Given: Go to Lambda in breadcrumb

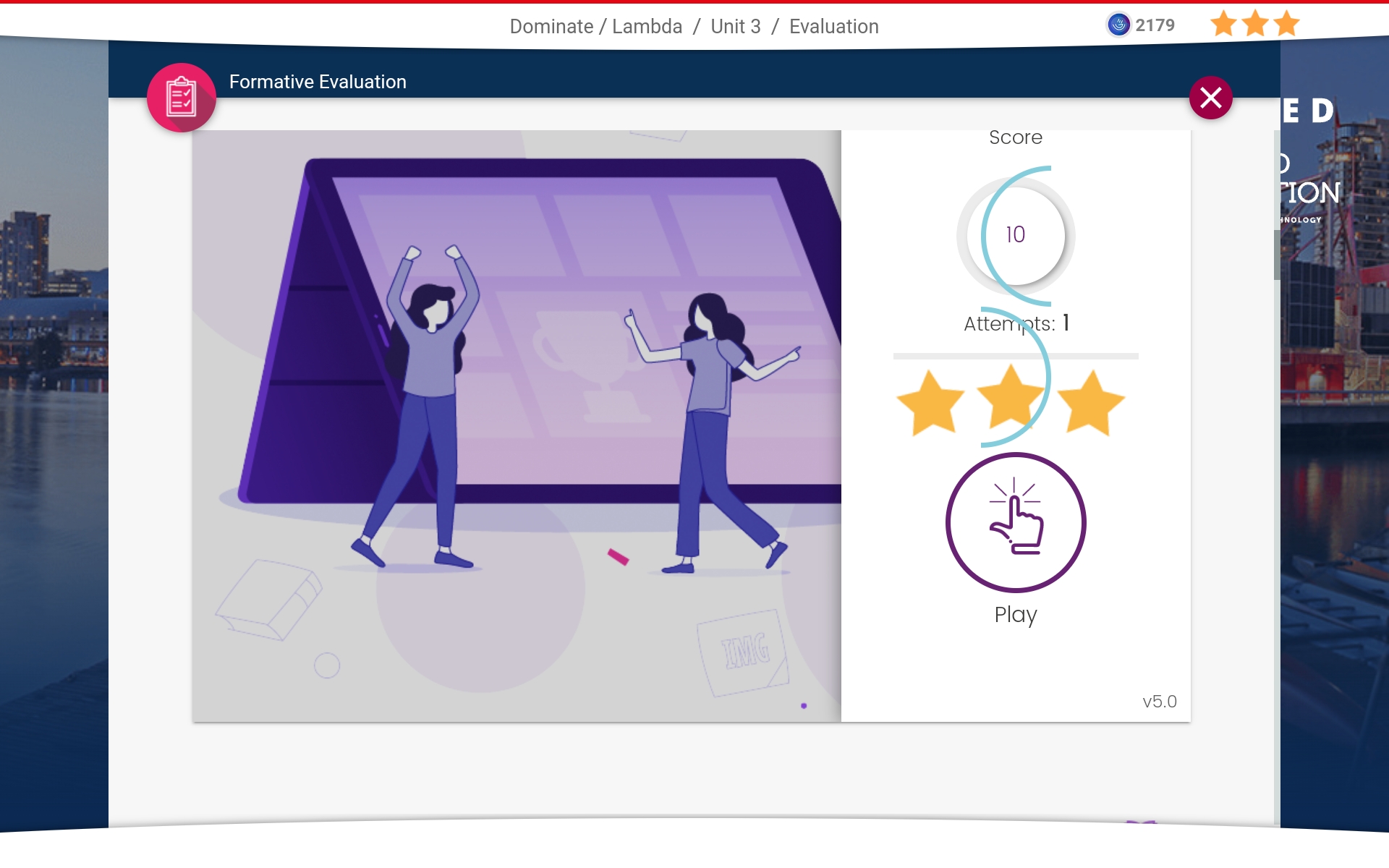Looking at the screenshot, I should coord(647,27).
